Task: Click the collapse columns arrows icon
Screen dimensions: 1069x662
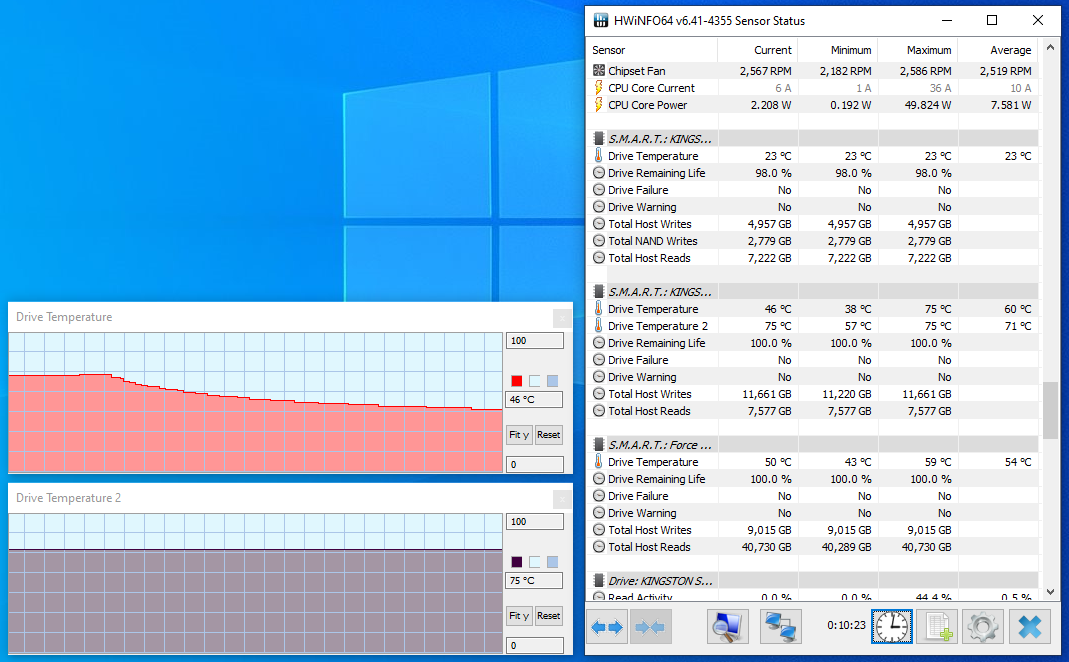Action: (650, 627)
